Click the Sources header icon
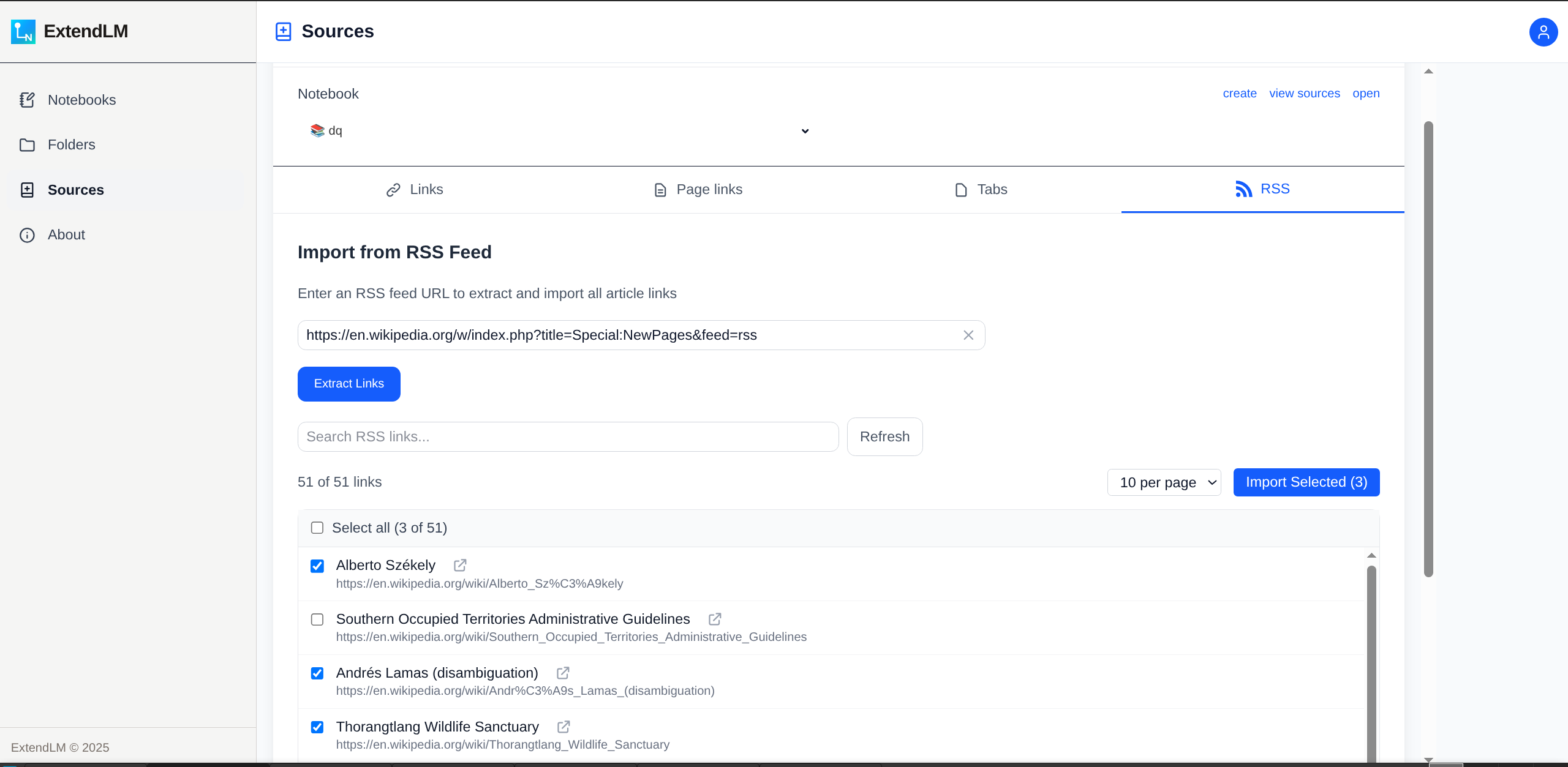The image size is (1568, 767). (284, 31)
